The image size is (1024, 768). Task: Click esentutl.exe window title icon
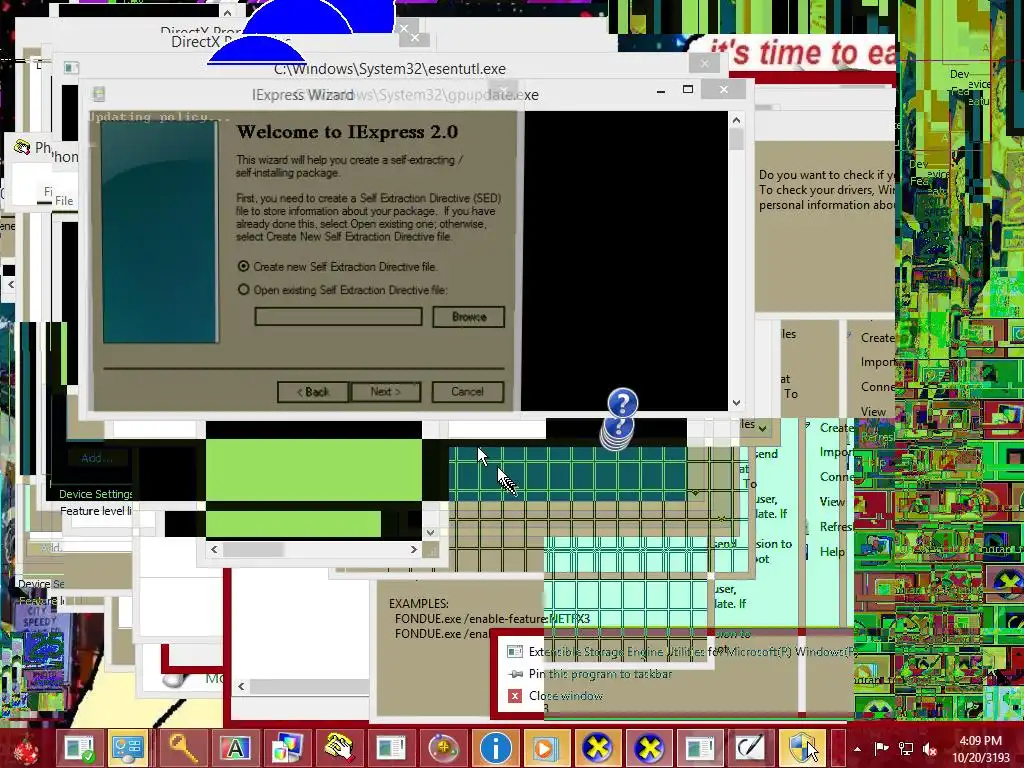pyautogui.click(x=71, y=68)
